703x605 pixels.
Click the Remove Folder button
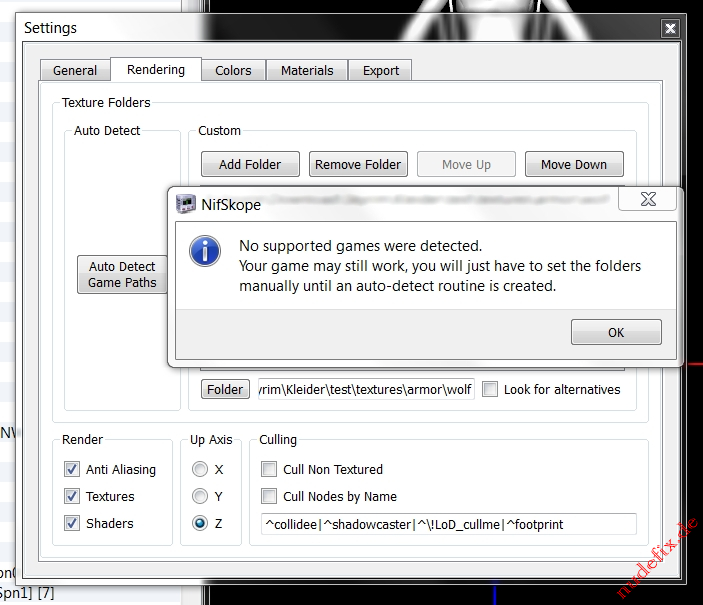click(x=358, y=165)
